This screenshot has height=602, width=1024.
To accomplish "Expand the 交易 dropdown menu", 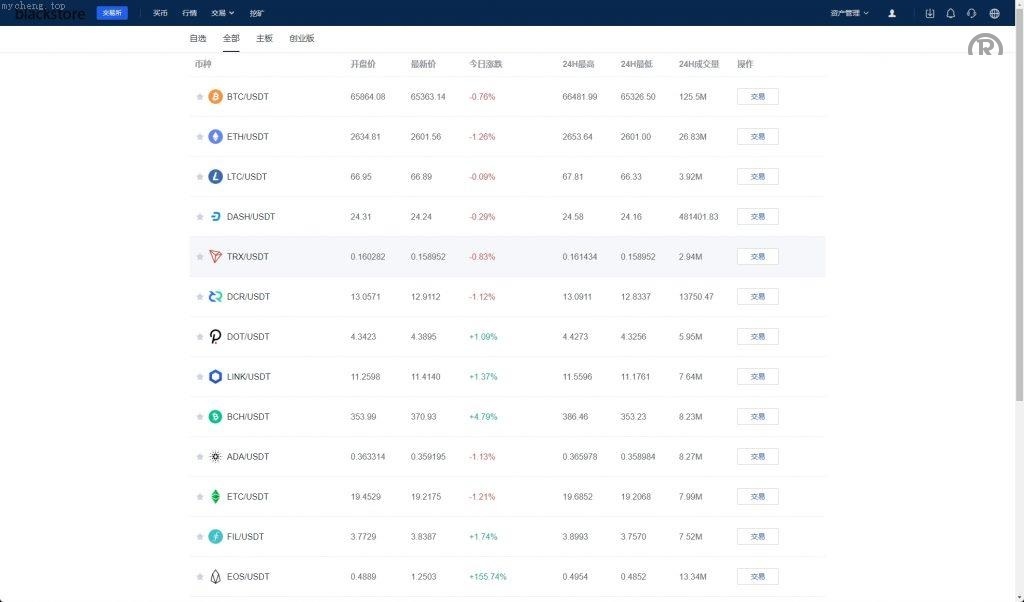I will [x=222, y=13].
